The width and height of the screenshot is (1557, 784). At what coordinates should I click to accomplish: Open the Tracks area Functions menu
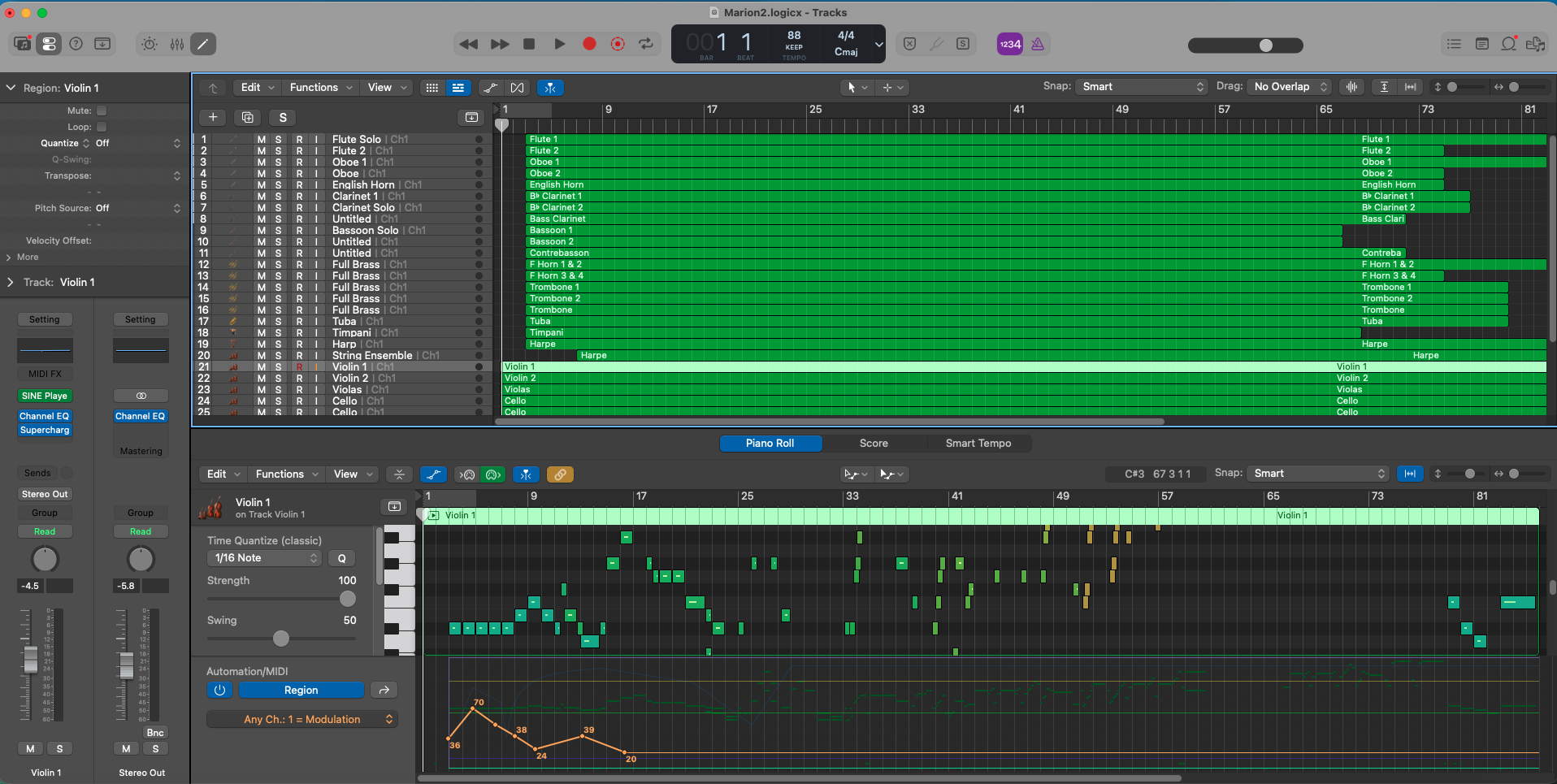(321, 88)
